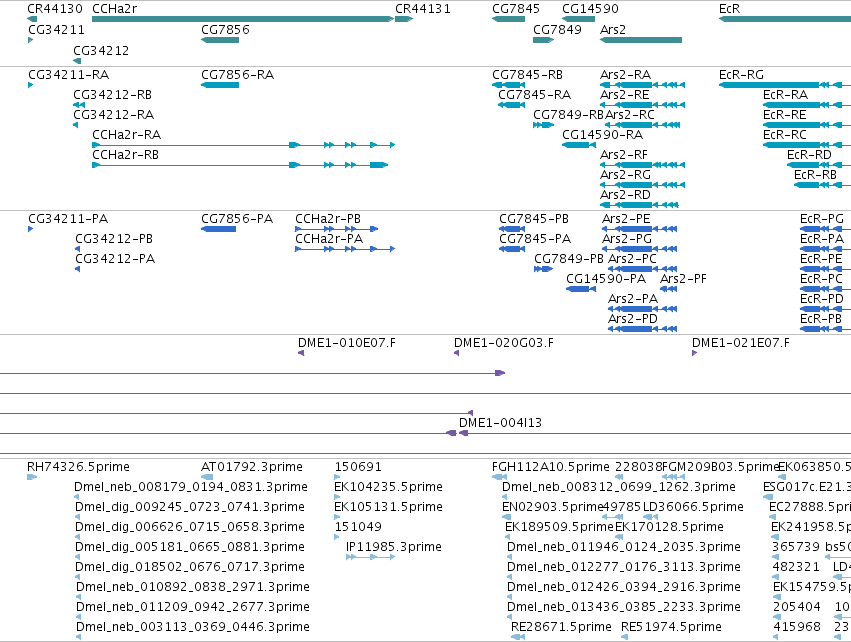The image size is (851, 642).
Task: Click the CG7849 gene feature
Action: 543,40
